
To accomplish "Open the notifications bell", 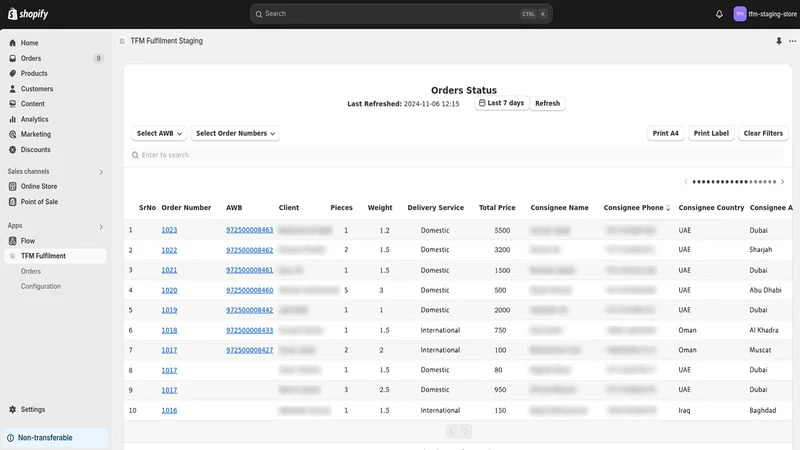I will [x=719, y=14].
